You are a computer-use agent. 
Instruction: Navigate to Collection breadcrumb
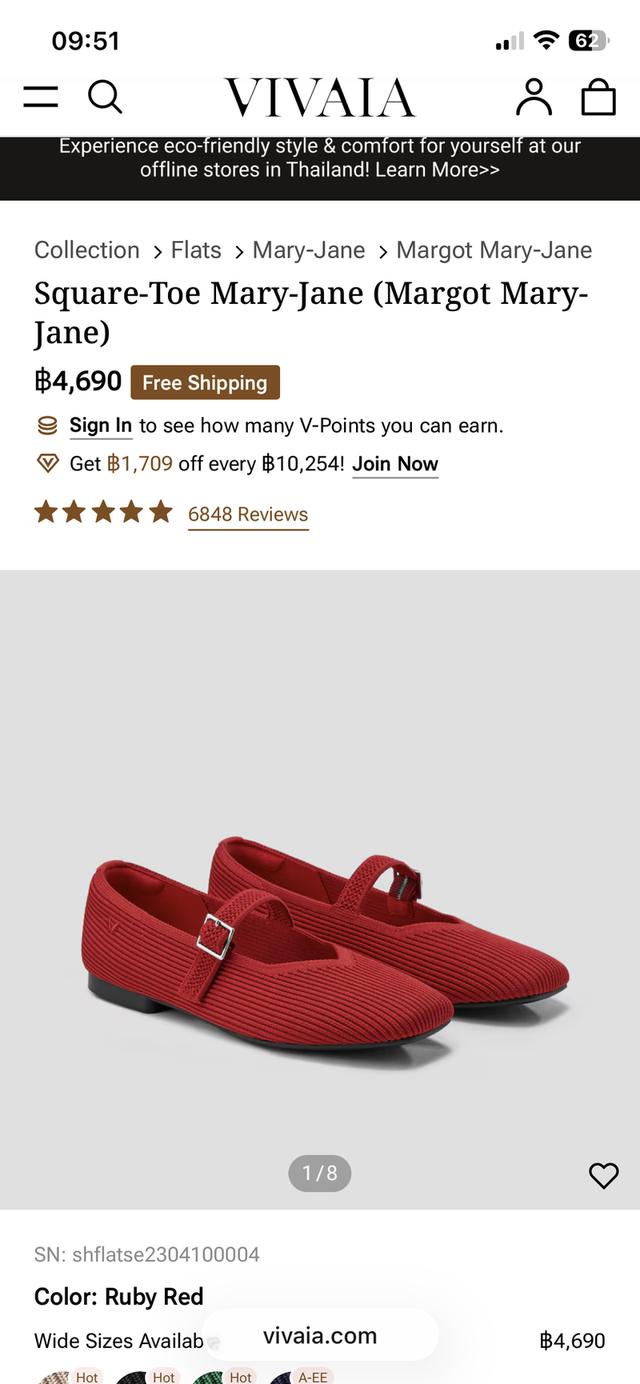87,250
